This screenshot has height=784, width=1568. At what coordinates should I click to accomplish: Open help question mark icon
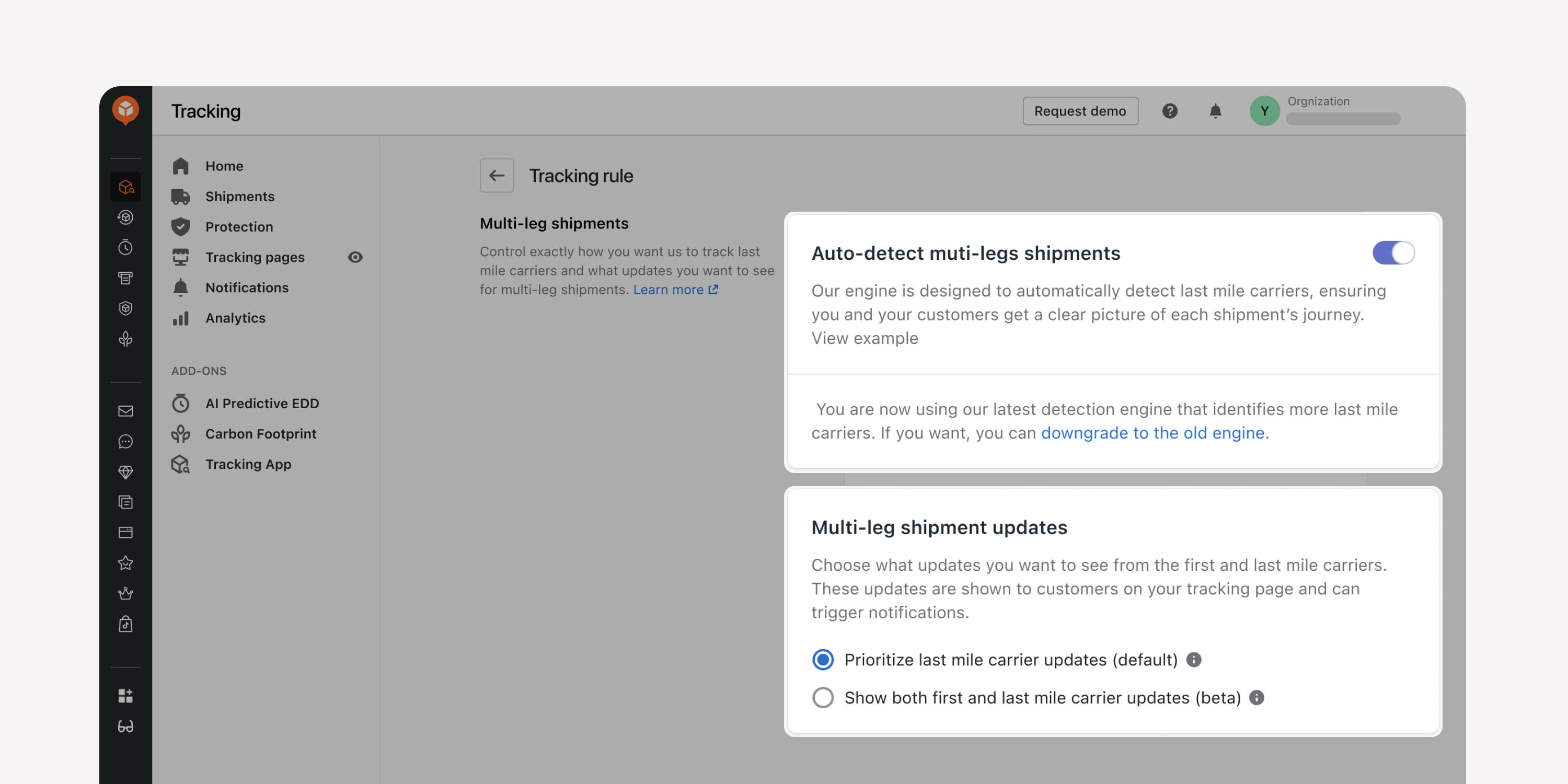[1169, 111]
